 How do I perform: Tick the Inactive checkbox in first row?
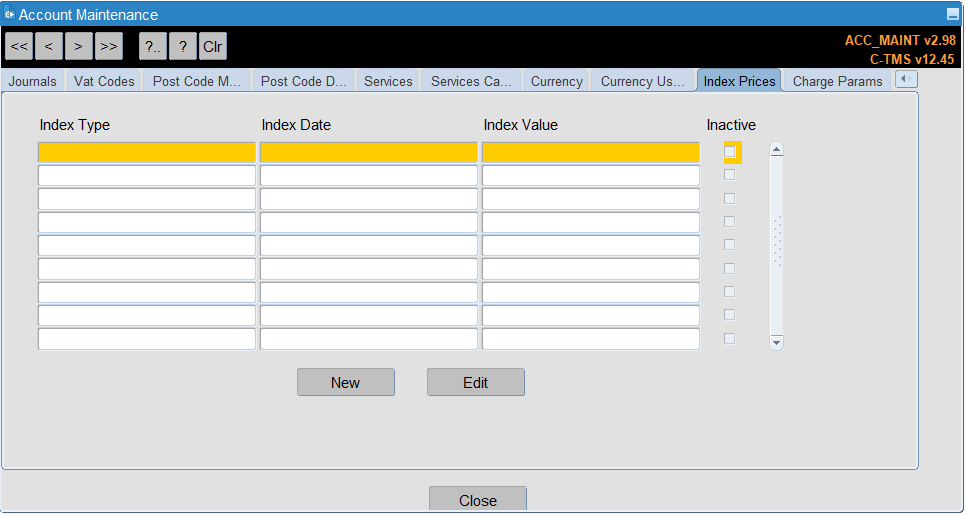point(730,152)
